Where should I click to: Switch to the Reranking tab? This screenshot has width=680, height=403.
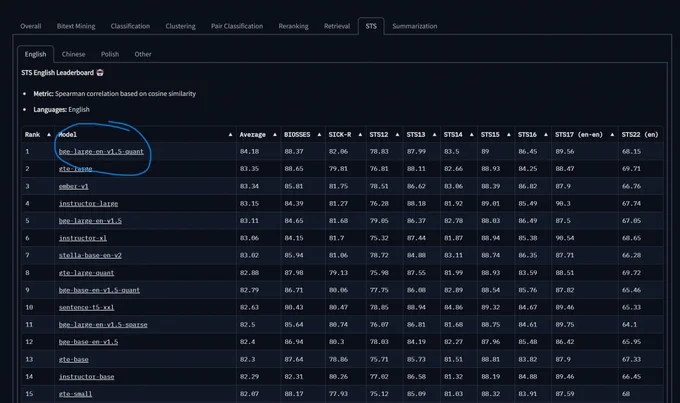pyautogui.click(x=294, y=26)
